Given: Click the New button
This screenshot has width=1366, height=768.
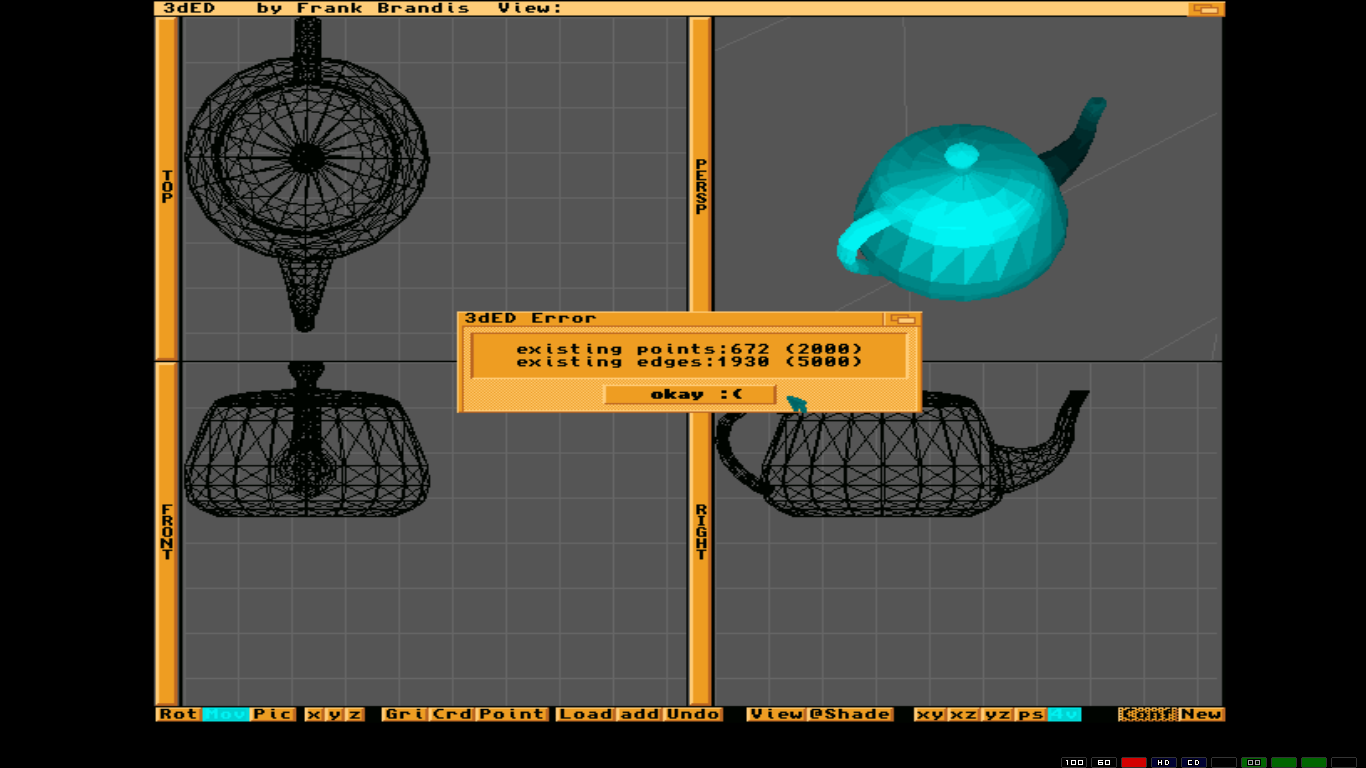Looking at the screenshot, I should 1201,714.
